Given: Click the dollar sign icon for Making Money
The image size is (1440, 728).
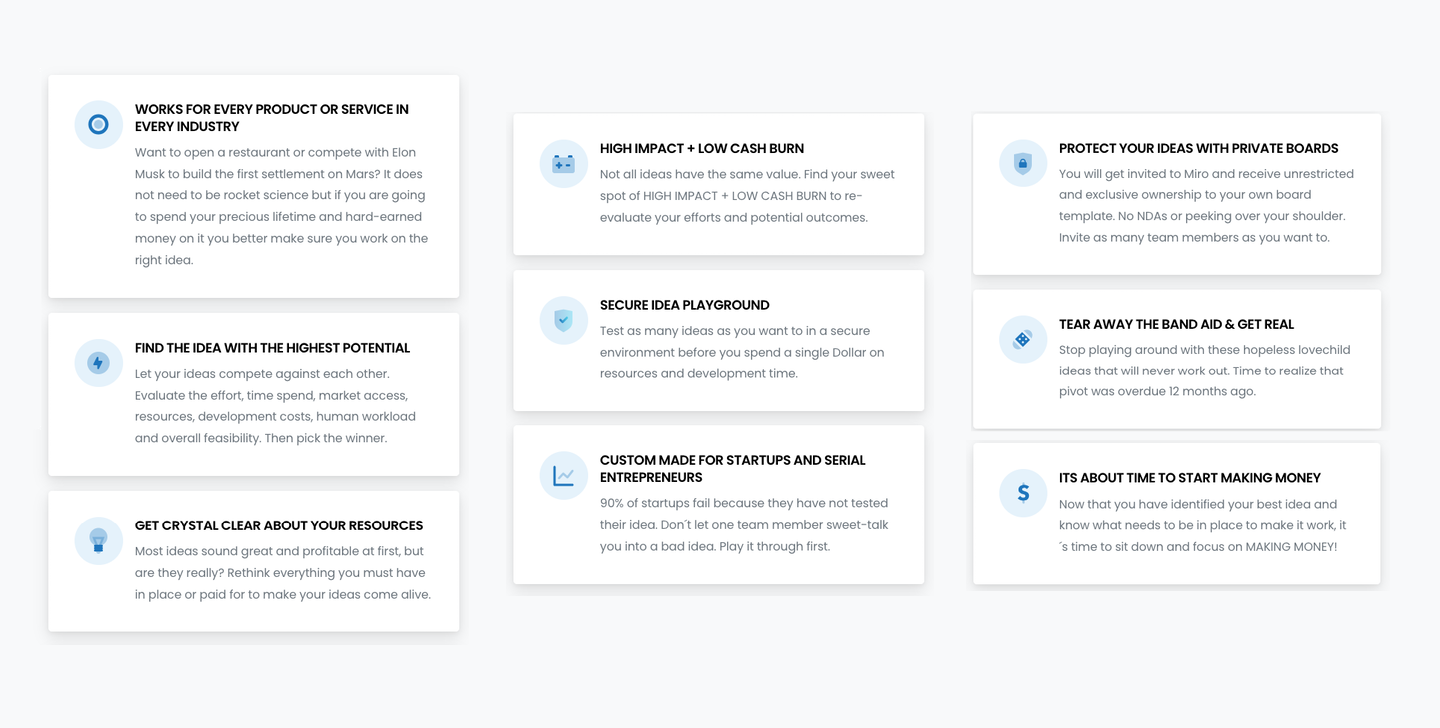Looking at the screenshot, I should coord(1022,493).
